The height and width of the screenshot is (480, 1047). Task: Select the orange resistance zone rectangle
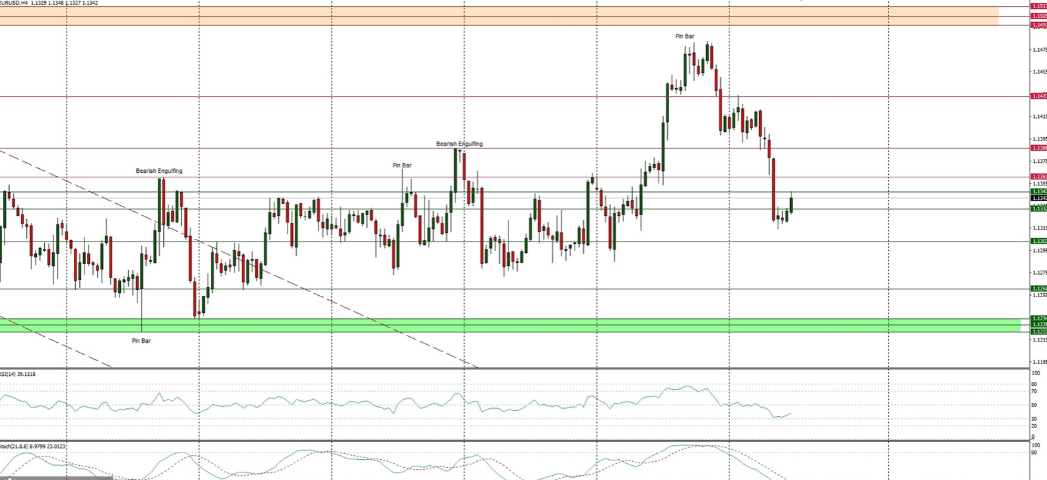click(500, 15)
